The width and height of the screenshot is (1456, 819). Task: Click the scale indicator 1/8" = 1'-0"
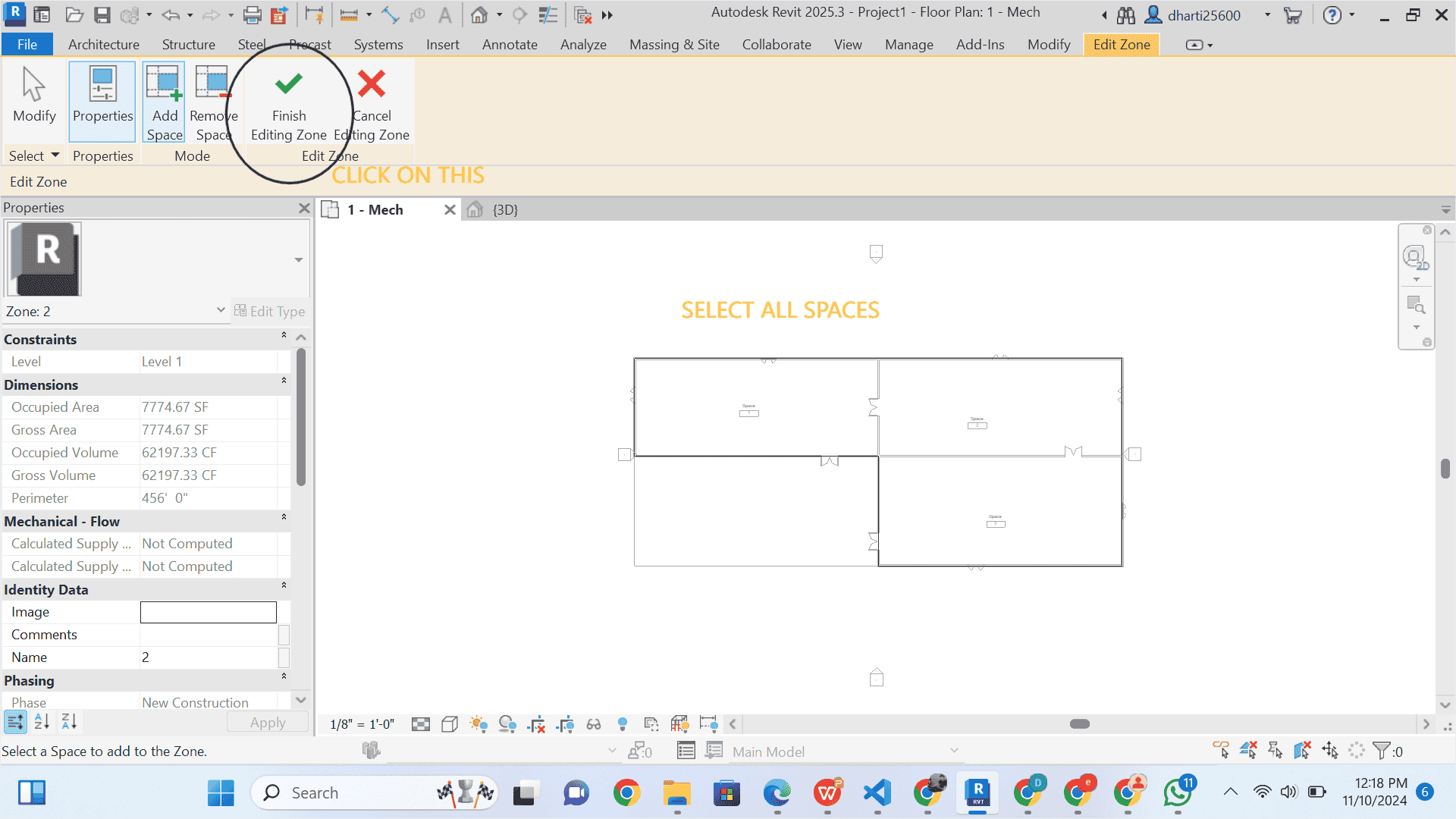point(362,724)
